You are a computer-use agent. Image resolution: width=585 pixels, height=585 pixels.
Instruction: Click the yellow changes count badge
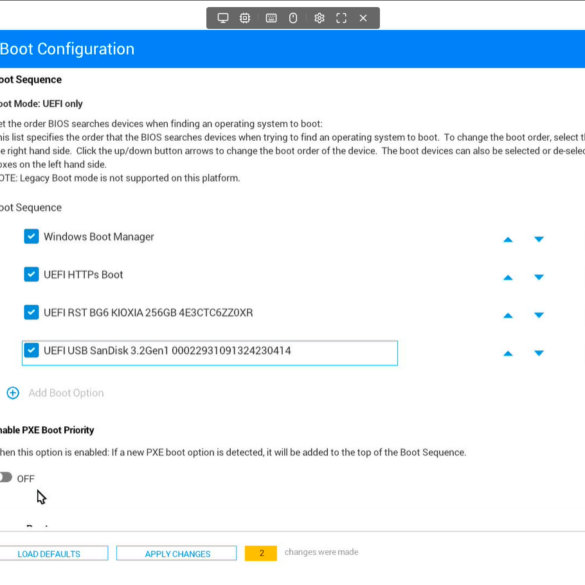261,553
